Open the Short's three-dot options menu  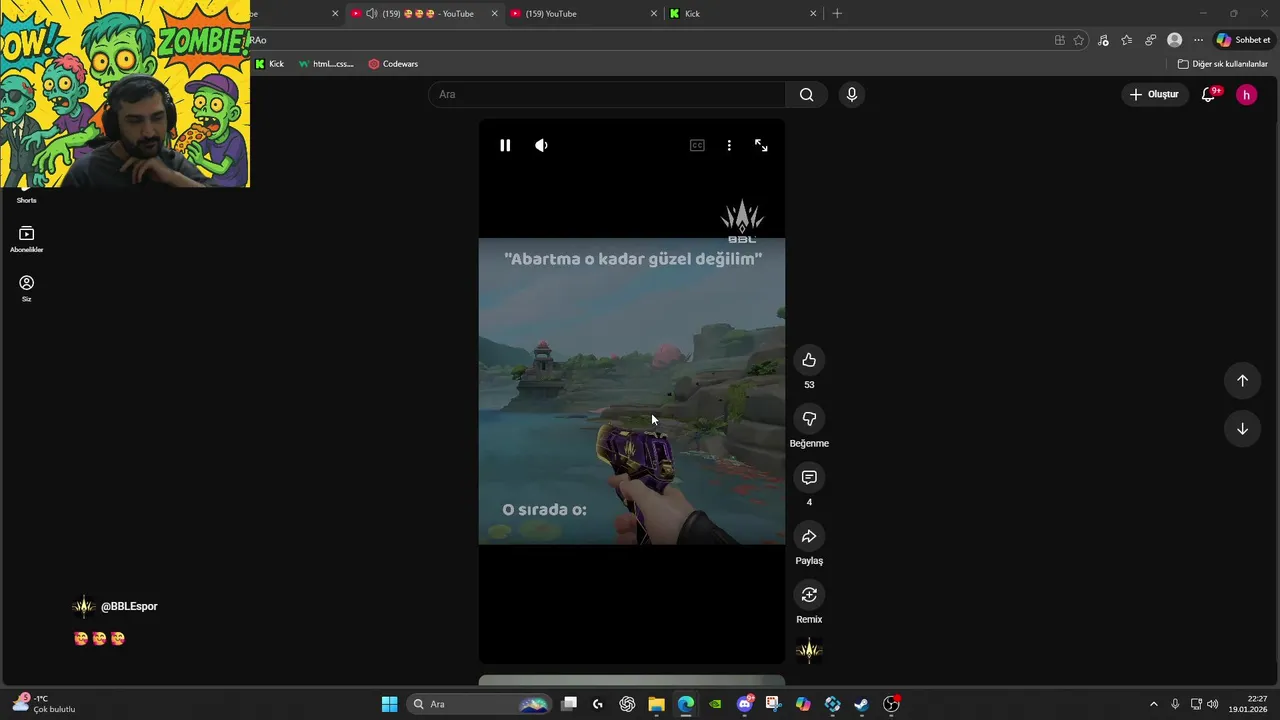tap(729, 145)
